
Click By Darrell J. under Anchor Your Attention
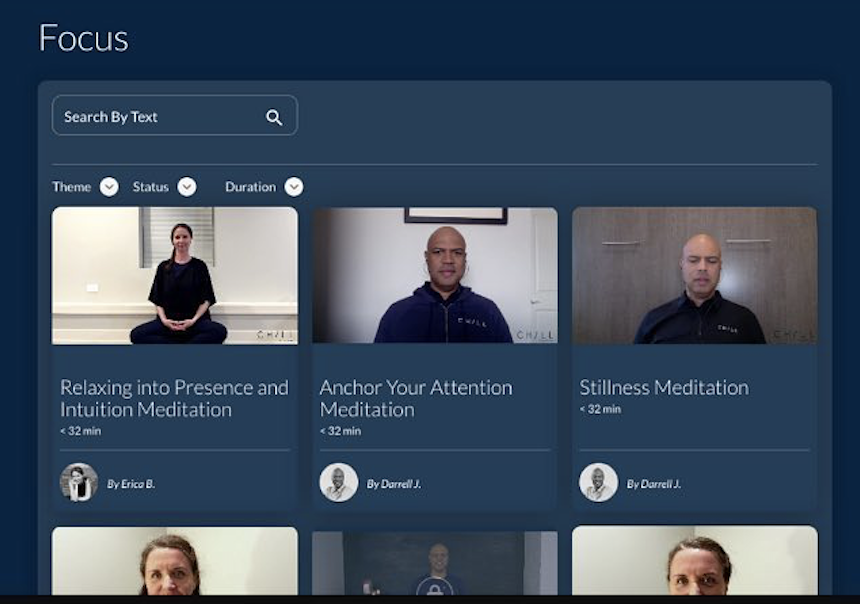click(x=394, y=484)
